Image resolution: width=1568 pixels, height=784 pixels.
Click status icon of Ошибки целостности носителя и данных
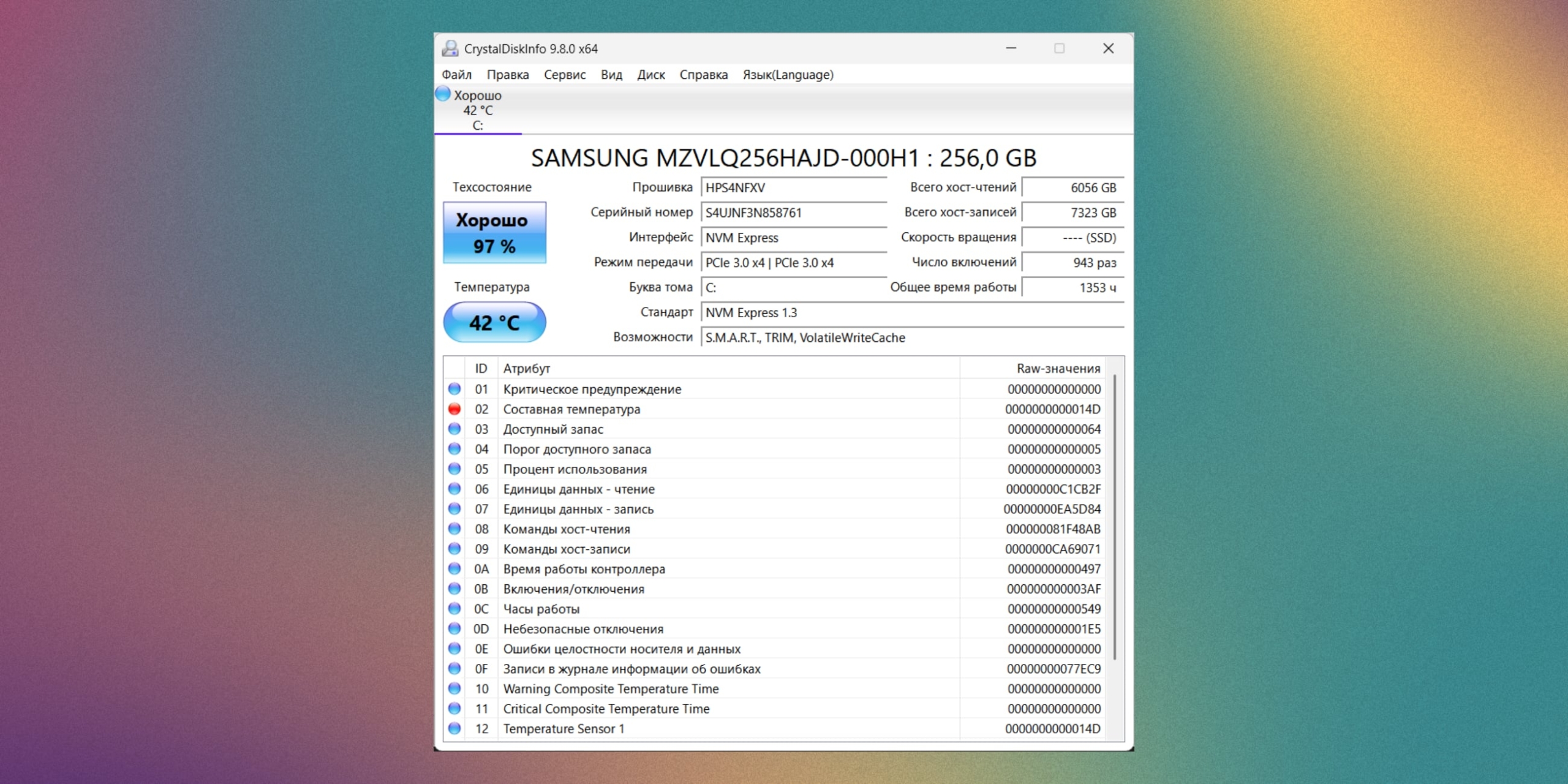pyautogui.click(x=454, y=649)
